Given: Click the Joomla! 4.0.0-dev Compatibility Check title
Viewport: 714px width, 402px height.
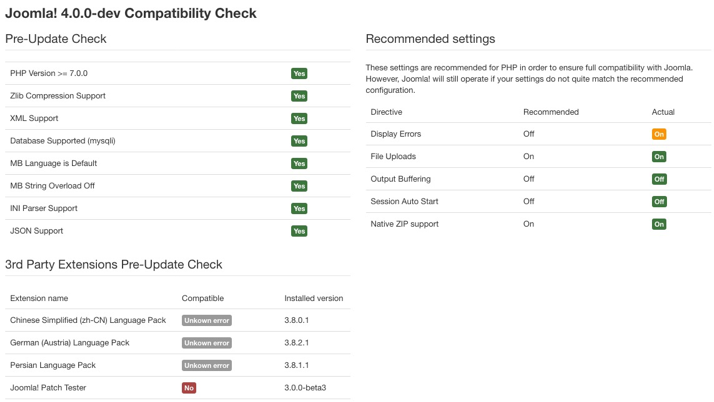Looking at the screenshot, I should [x=131, y=13].
